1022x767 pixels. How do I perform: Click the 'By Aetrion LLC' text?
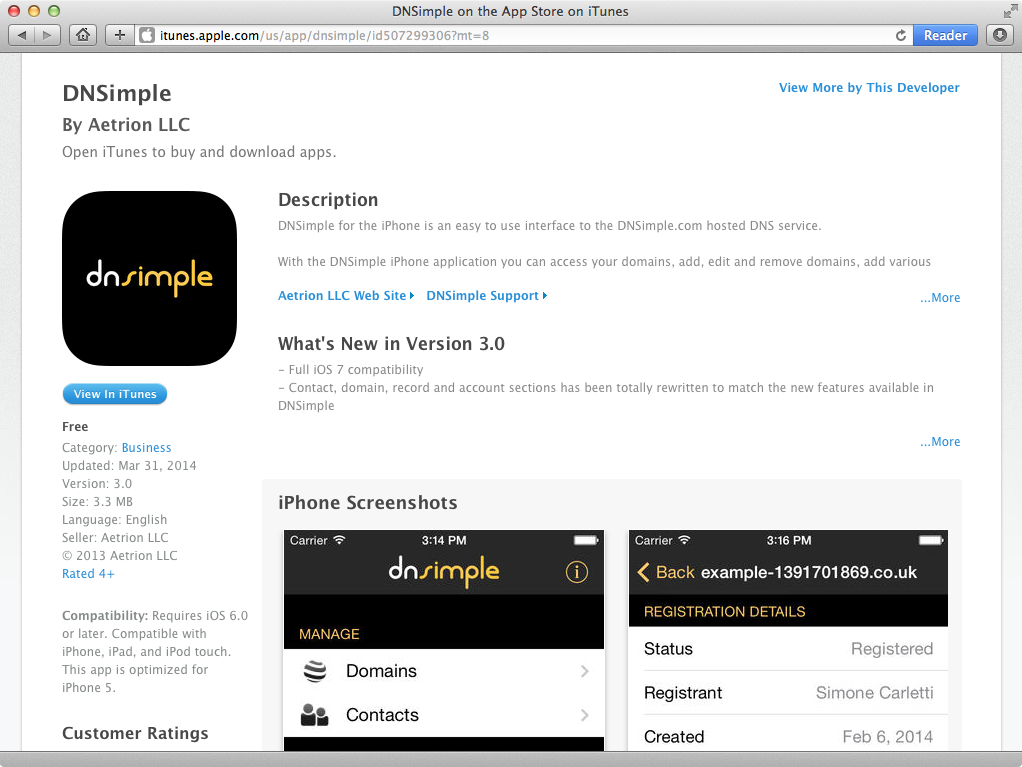(x=126, y=124)
